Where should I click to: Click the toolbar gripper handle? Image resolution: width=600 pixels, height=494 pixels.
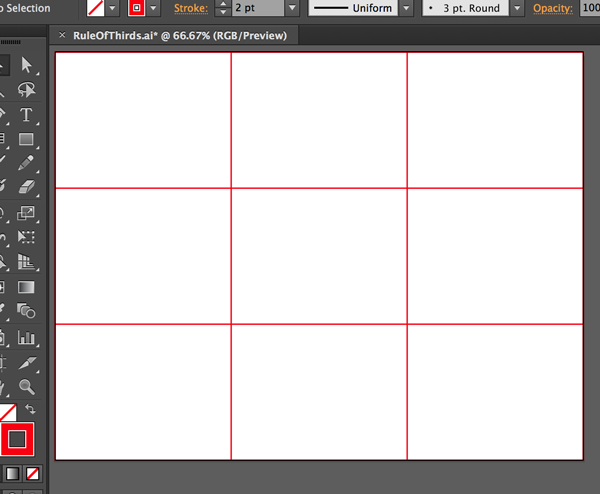click(11, 42)
